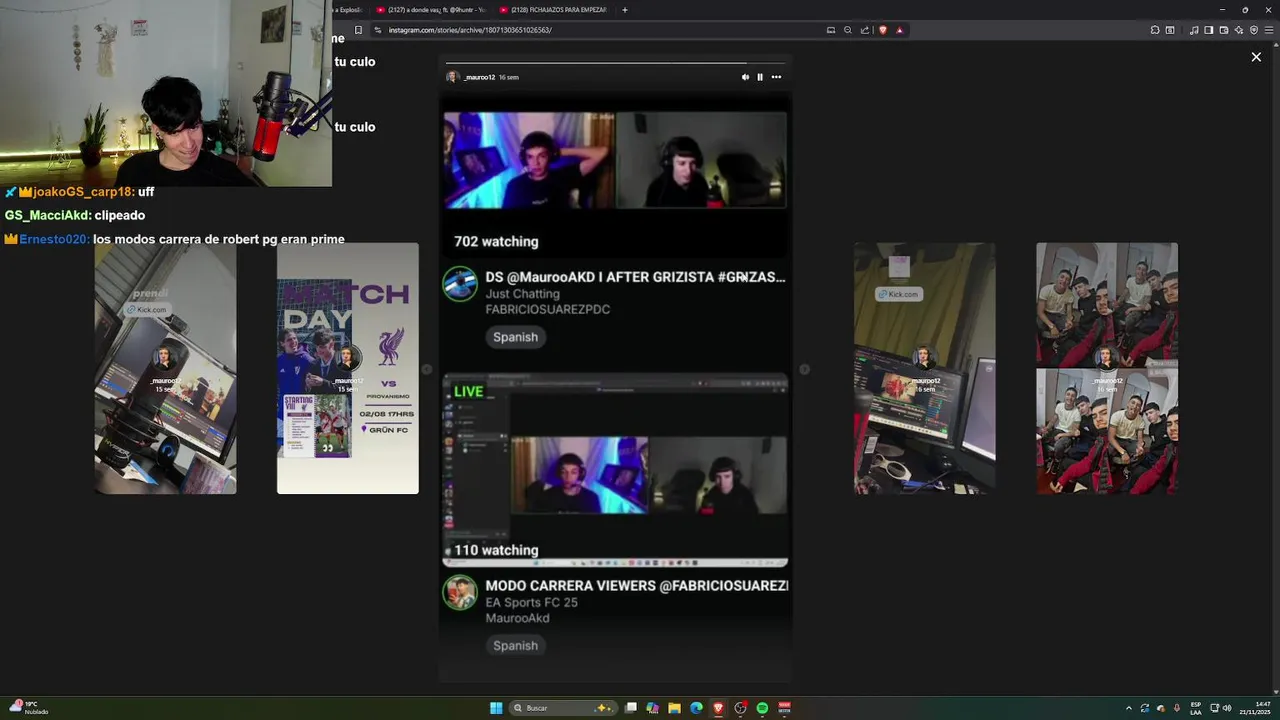Click the zoom magnifier icon in address bar
Image resolution: width=1280 pixels, height=720 pixels.
point(847,30)
